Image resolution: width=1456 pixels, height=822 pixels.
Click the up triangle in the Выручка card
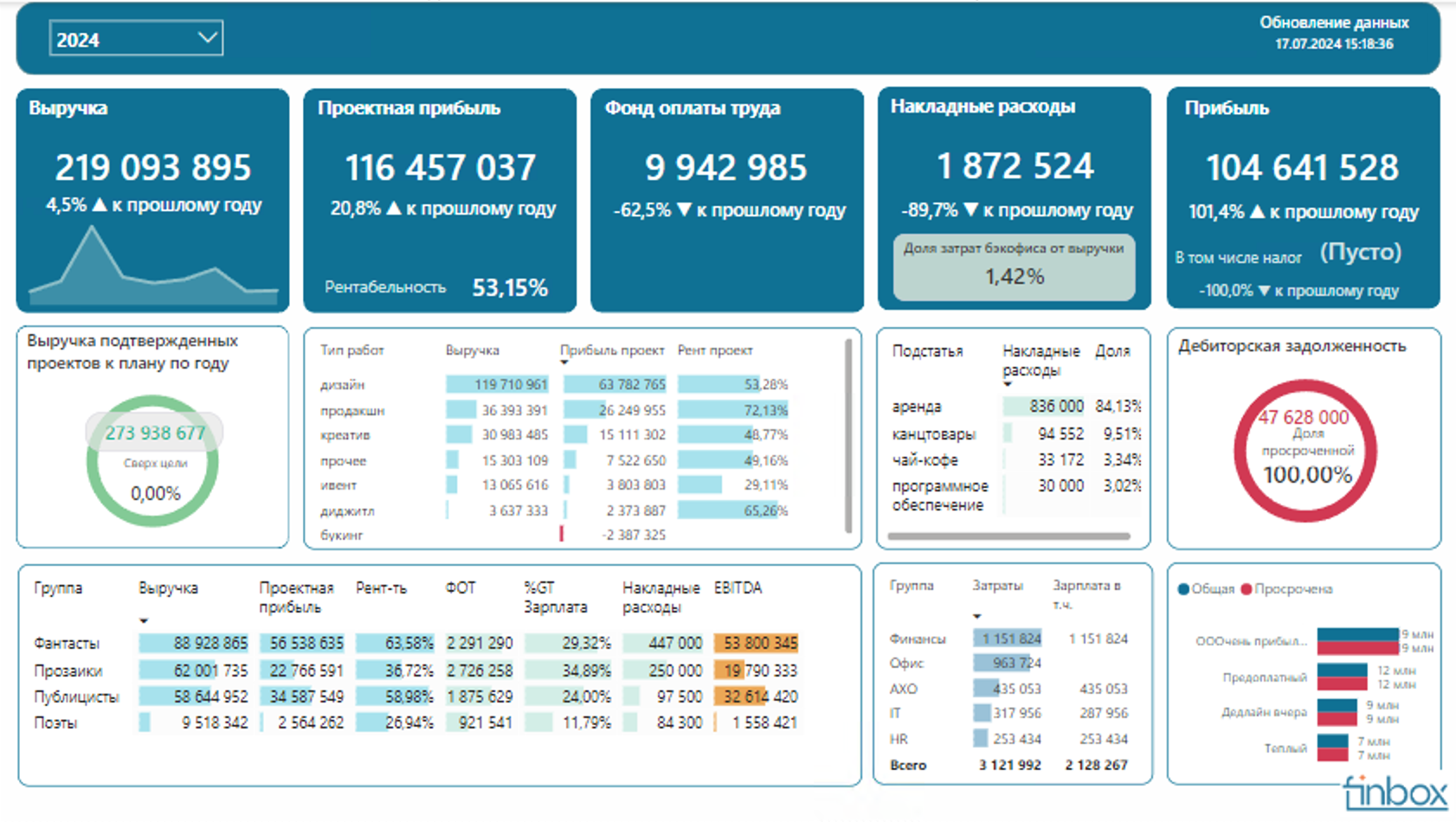100,205
